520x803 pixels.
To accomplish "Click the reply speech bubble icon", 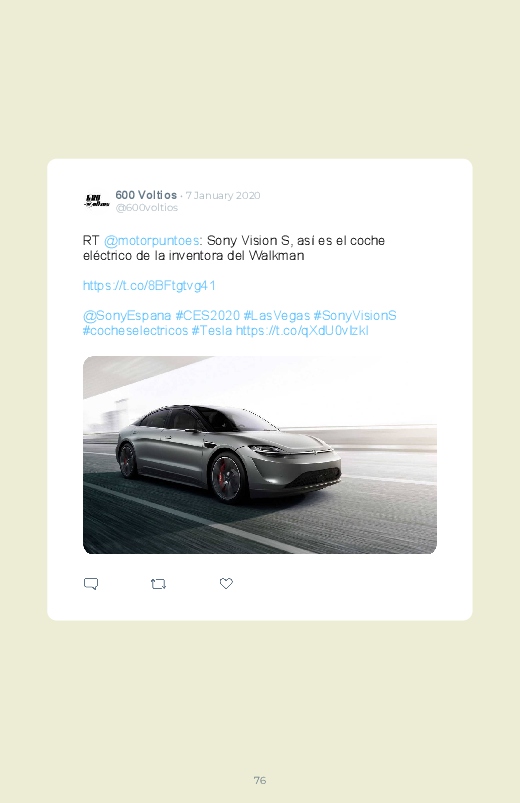I will pos(91,584).
